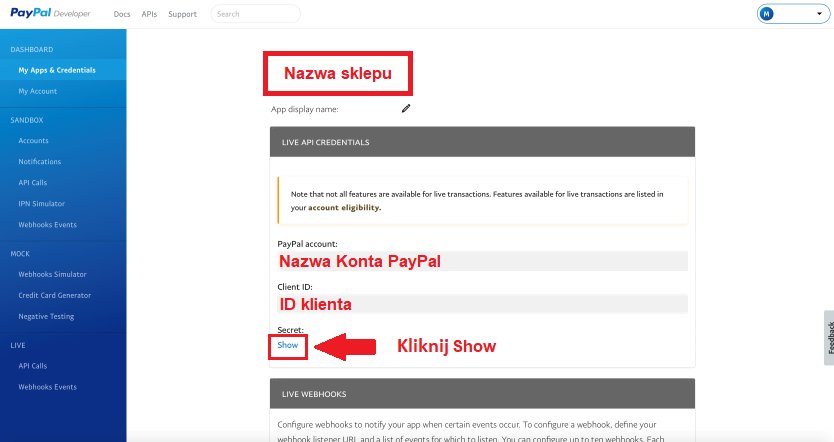Screen dimensions: 834x442
Task: Click the App display name label
Action: (305, 109)
